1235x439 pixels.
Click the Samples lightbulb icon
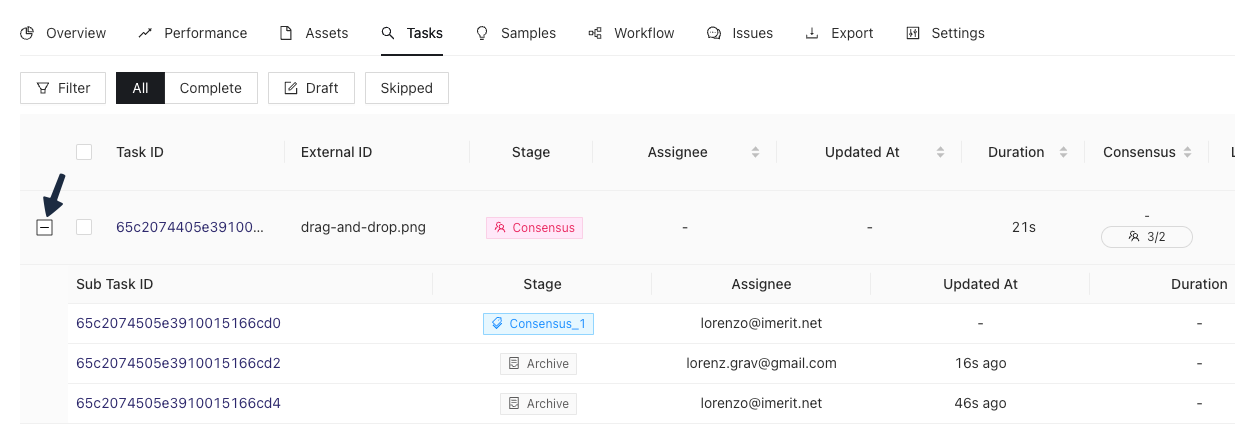(482, 33)
